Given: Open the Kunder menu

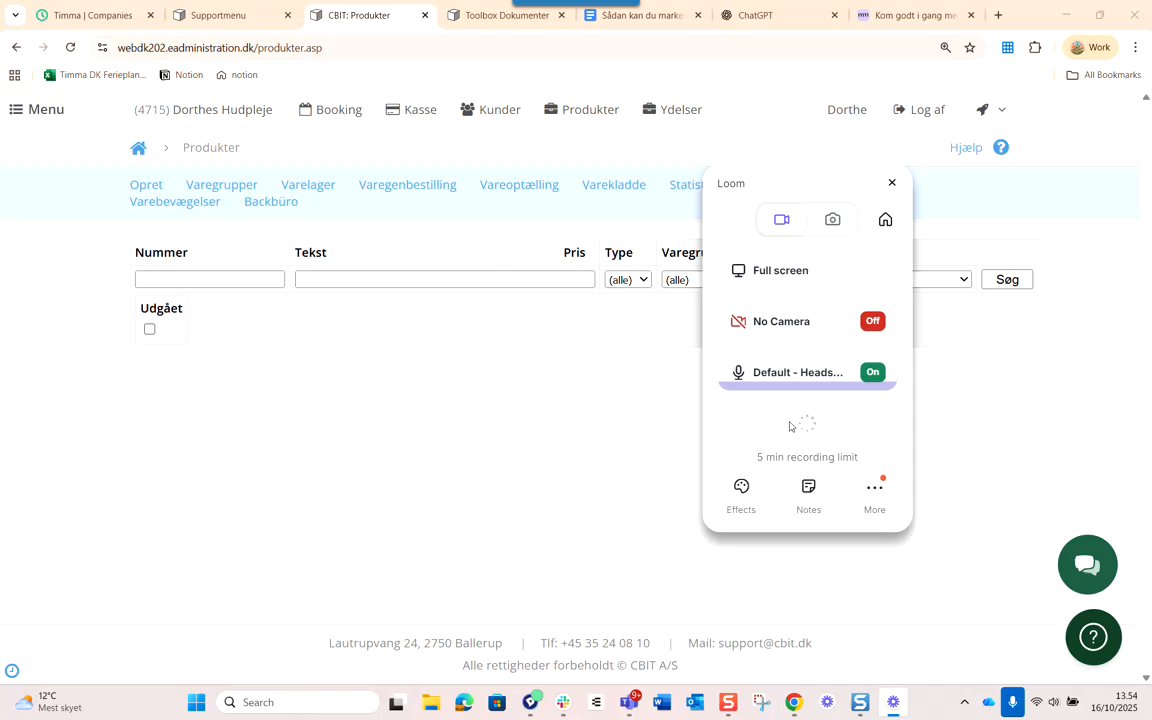Looking at the screenshot, I should click(x=490, y=109).
